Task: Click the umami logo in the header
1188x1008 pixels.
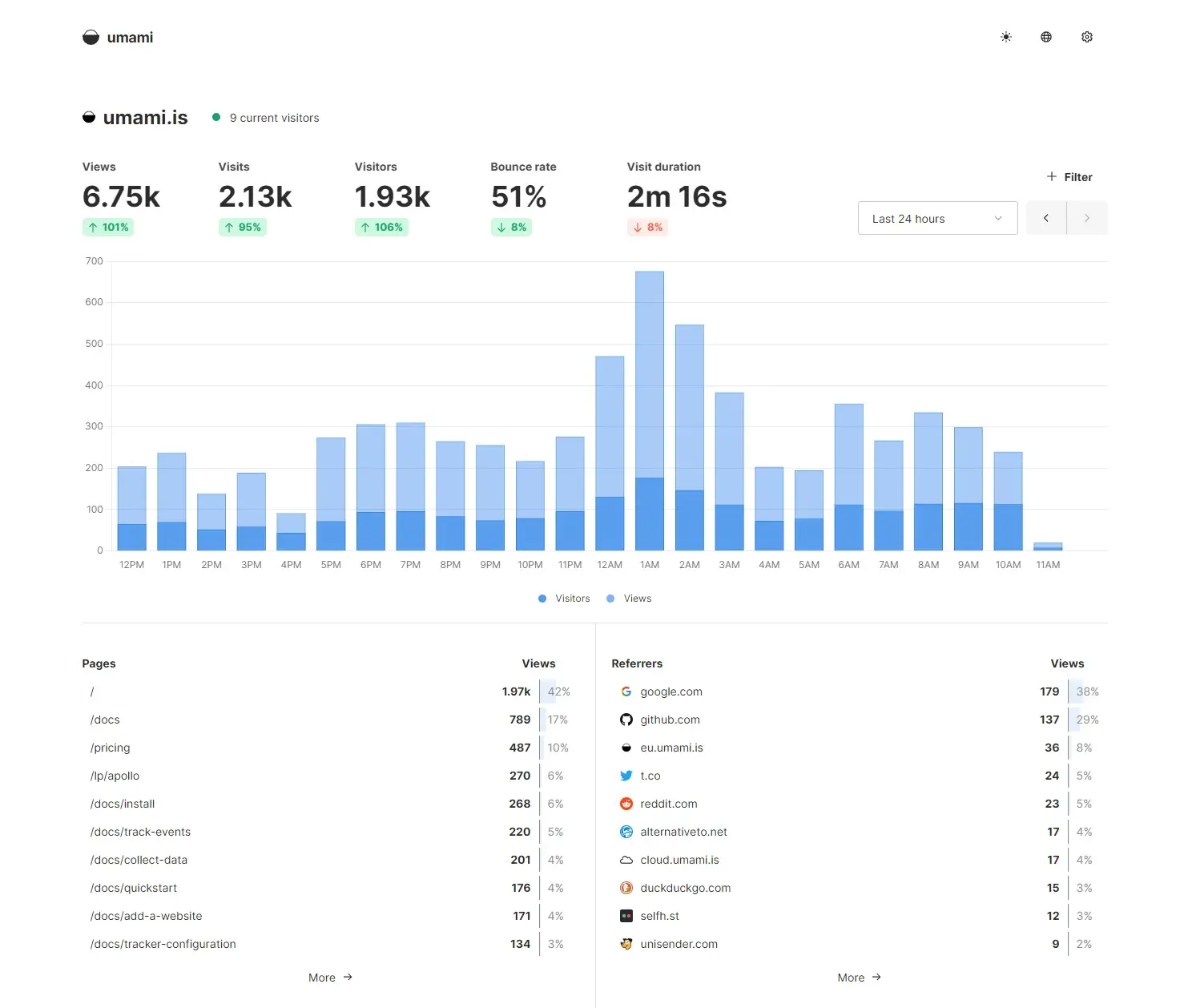Action: pos(91,37)
